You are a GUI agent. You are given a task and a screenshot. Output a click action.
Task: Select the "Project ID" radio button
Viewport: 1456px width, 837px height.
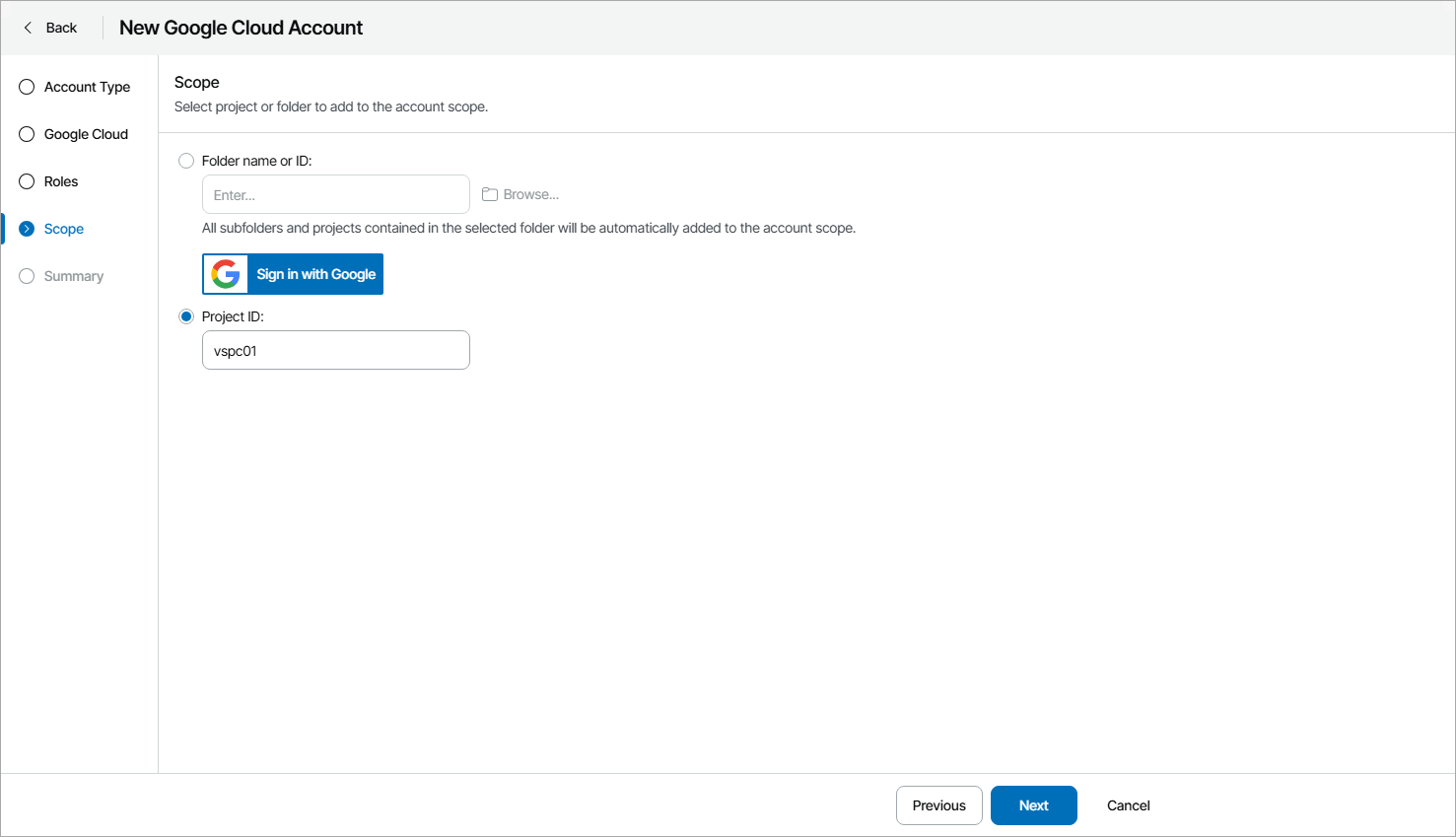coord(186,315)
